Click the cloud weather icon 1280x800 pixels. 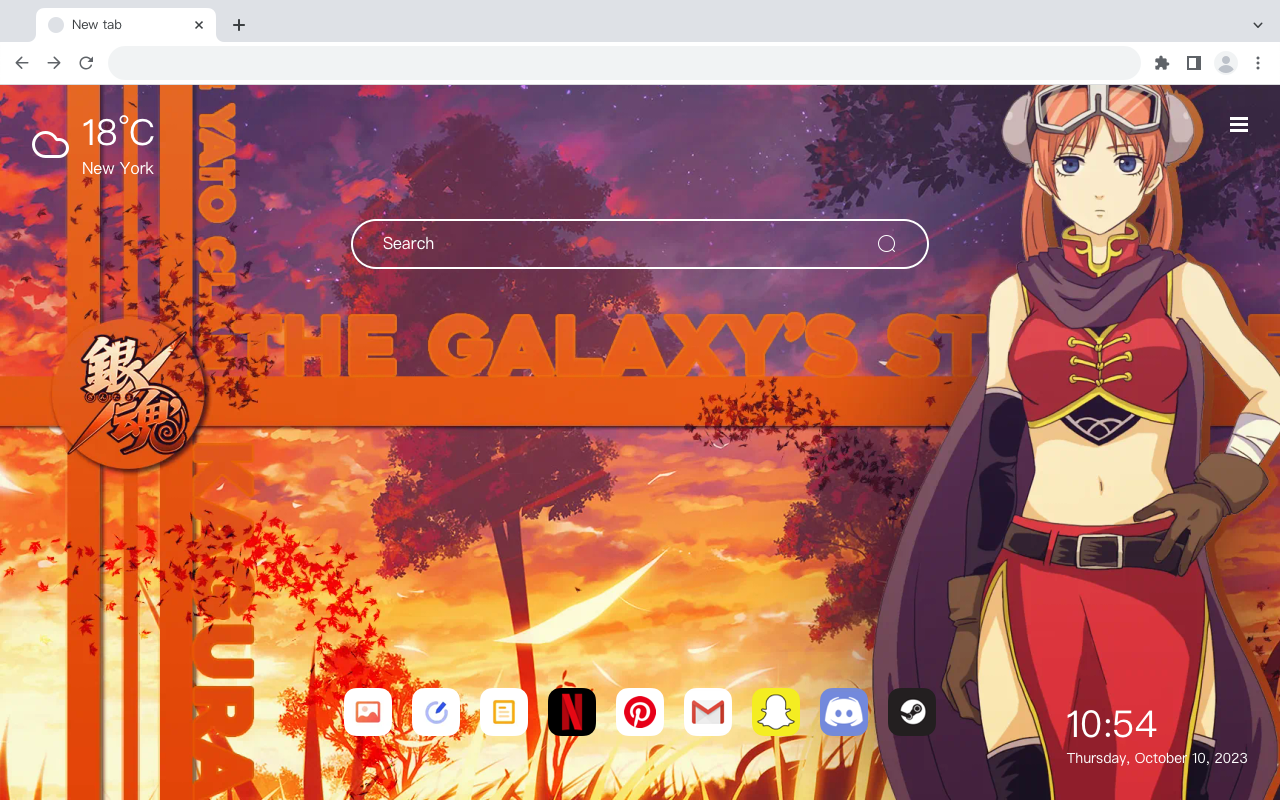[x=50, y=145]
